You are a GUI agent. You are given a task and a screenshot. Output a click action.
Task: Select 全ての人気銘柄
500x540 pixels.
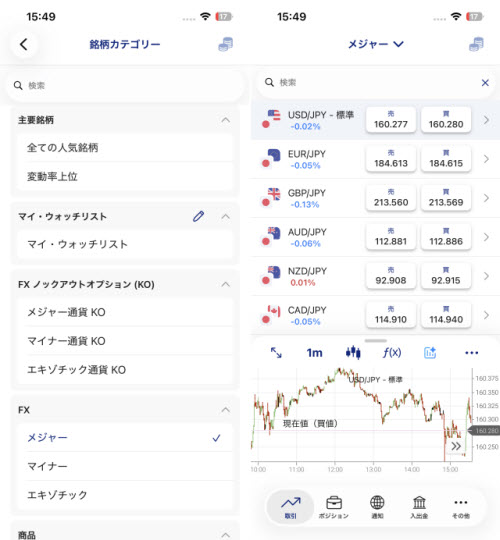(x=125, y=147)
